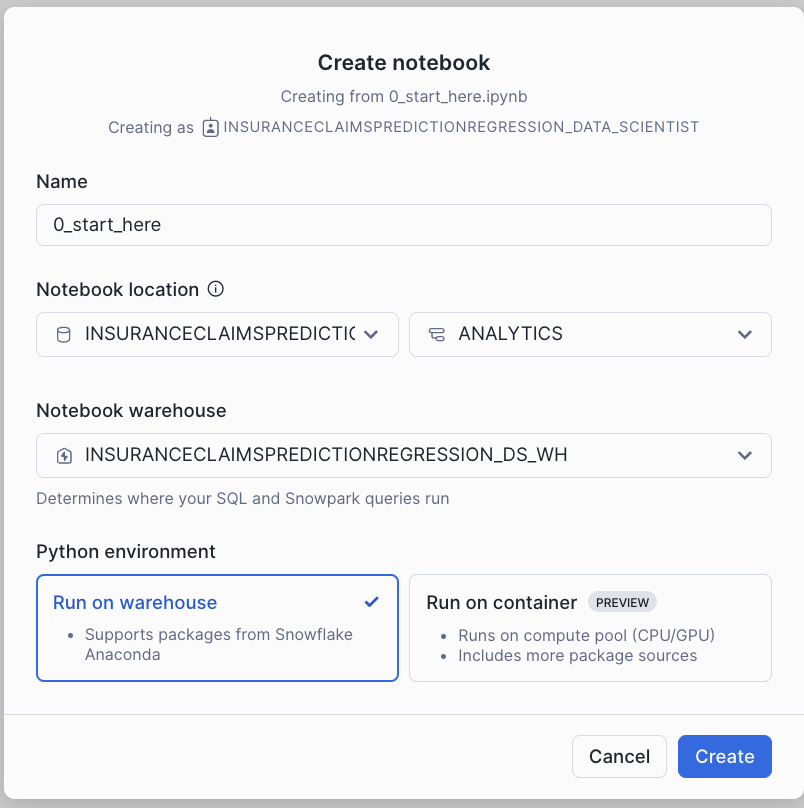Click the warehouse icon in the warehouse selector
This screenshot has width=804, height=808.
pyautogui.click(x=62, y=455)
